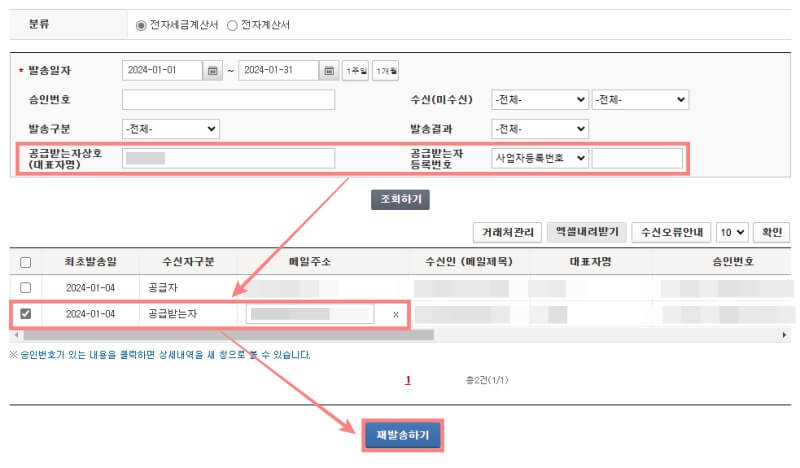The image size is (800, 468).
Task: Select 전자세금계산서 radio option
Action: tap(141, 25)
